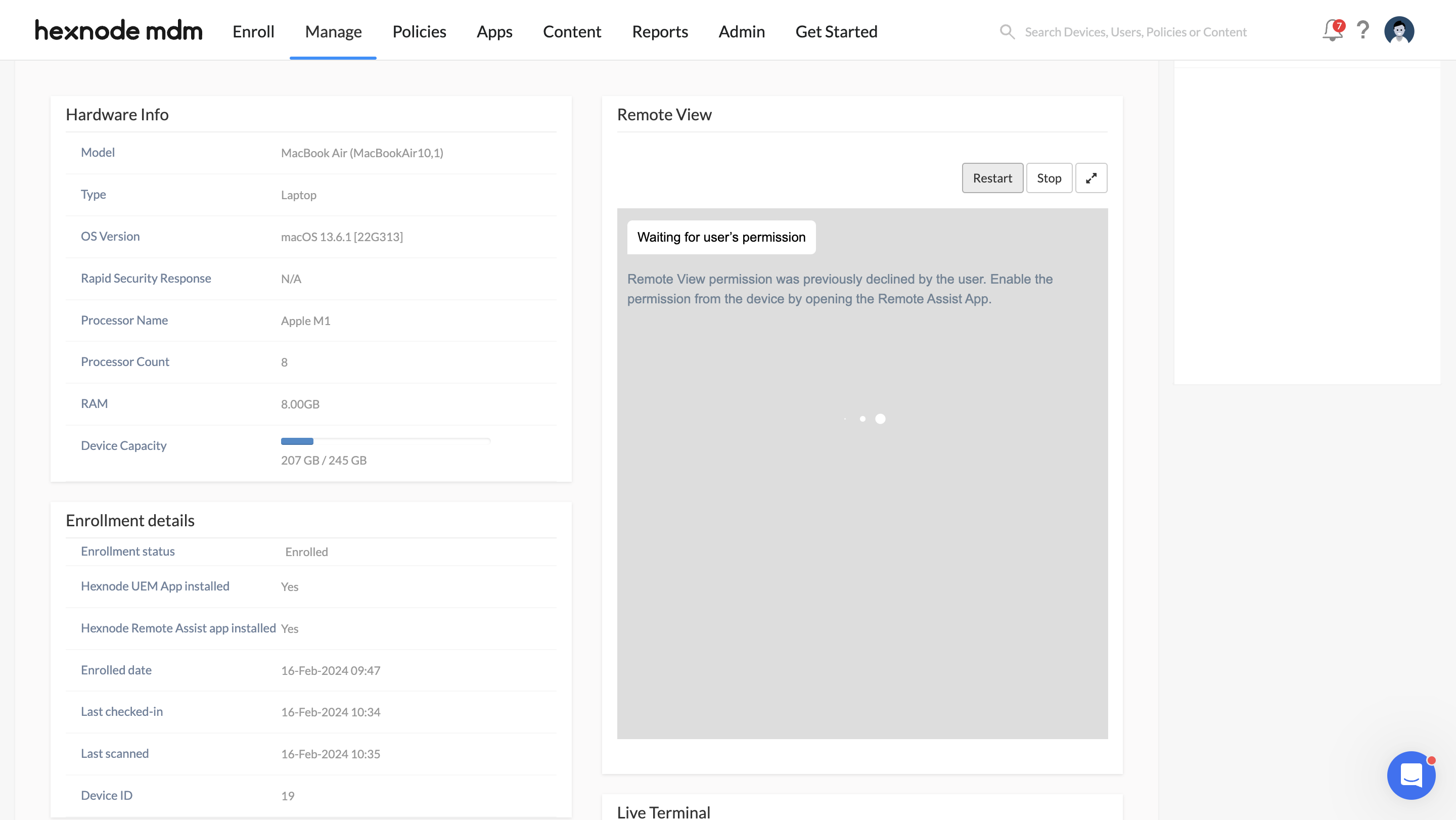The width and height of the screenshot is (1456, 820).
Task: Focus the search devices input field
Action: click(x=1135, y=32)
